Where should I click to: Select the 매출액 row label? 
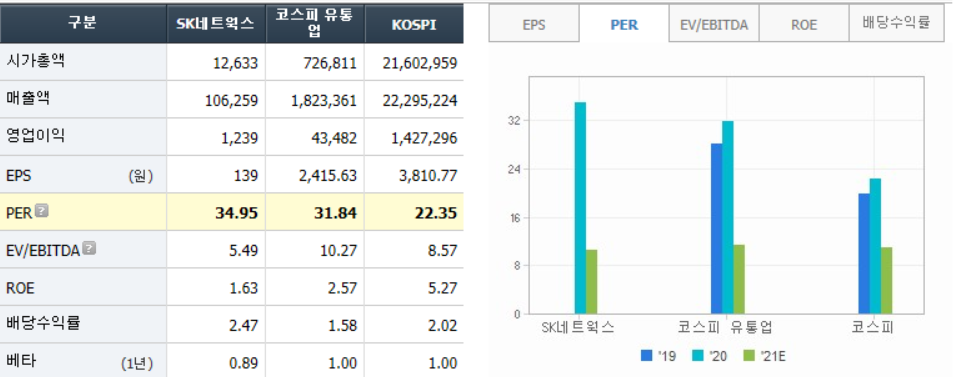click(x=27, y=98)
